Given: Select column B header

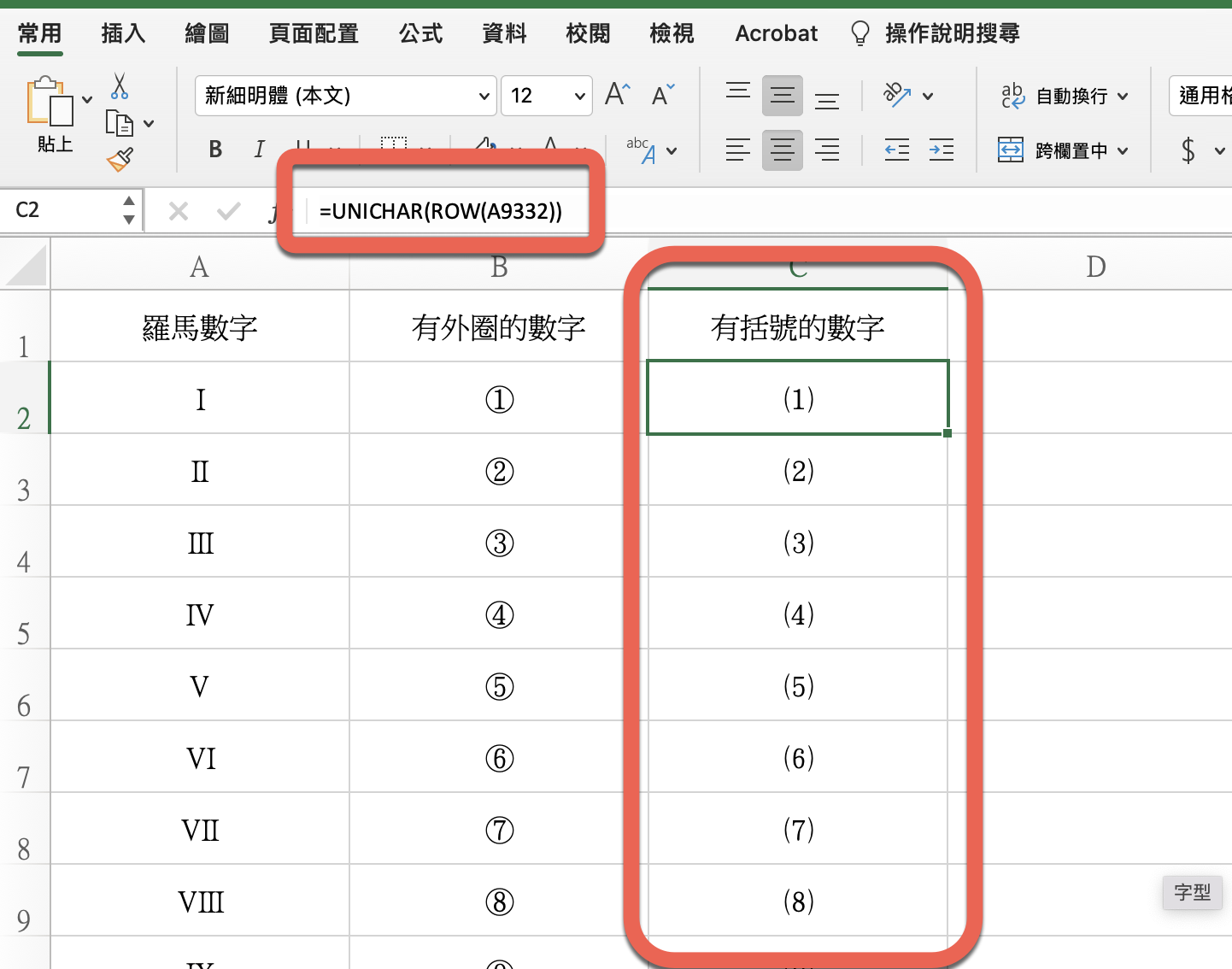Looking at the screenshot, I should (499, 266).
